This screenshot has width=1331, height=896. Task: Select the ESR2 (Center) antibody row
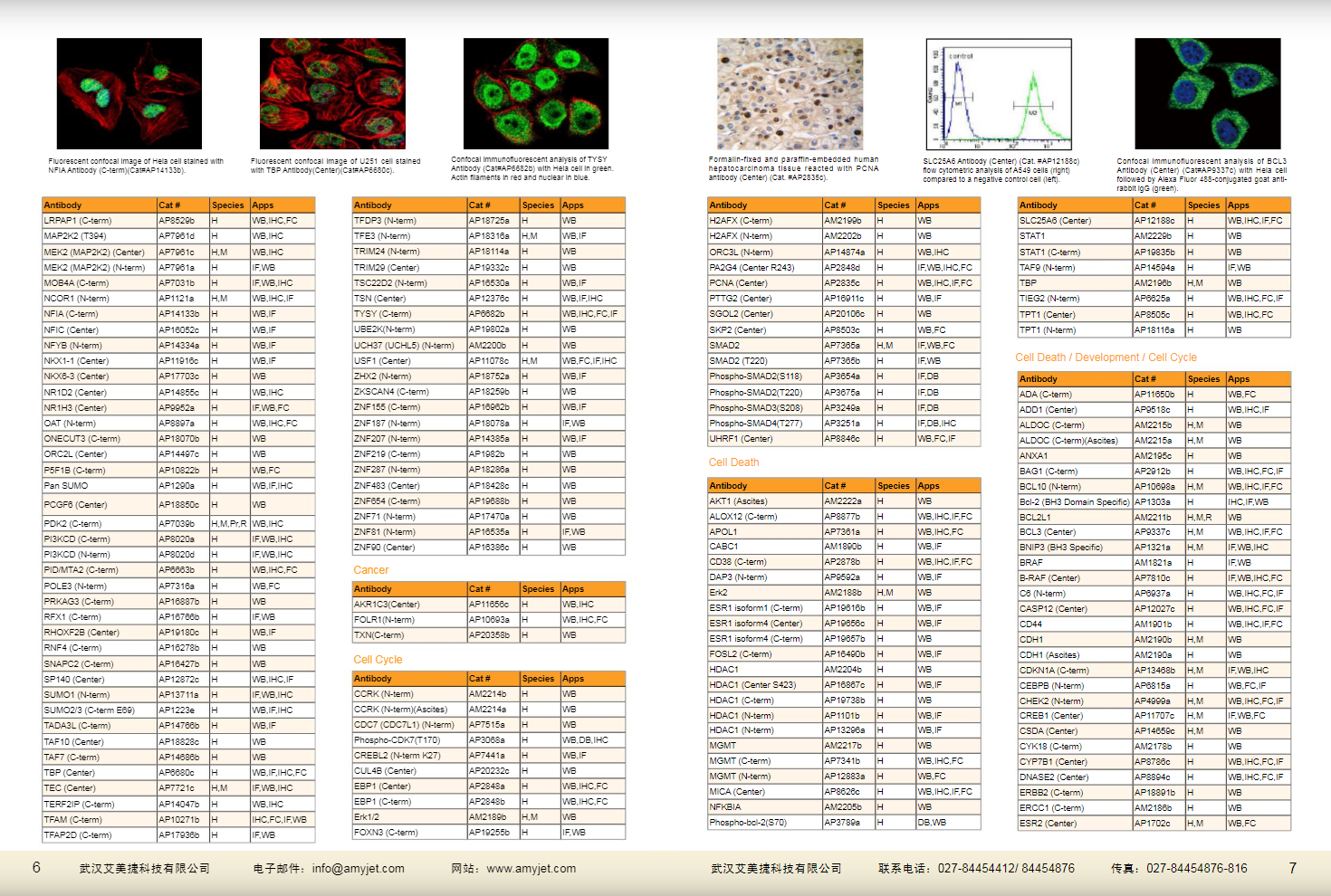[1048, 824]
